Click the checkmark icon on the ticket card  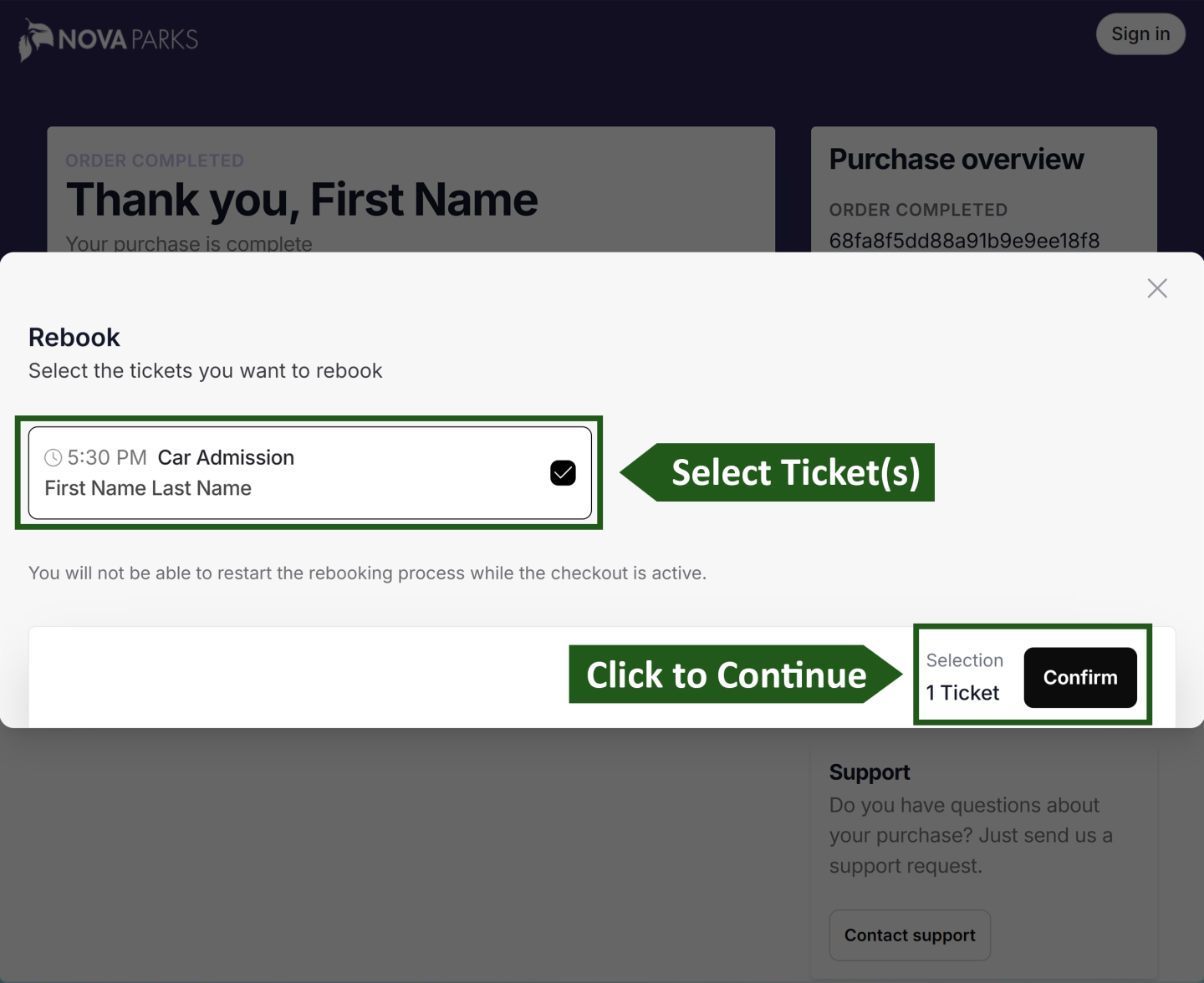click(563, 472)
